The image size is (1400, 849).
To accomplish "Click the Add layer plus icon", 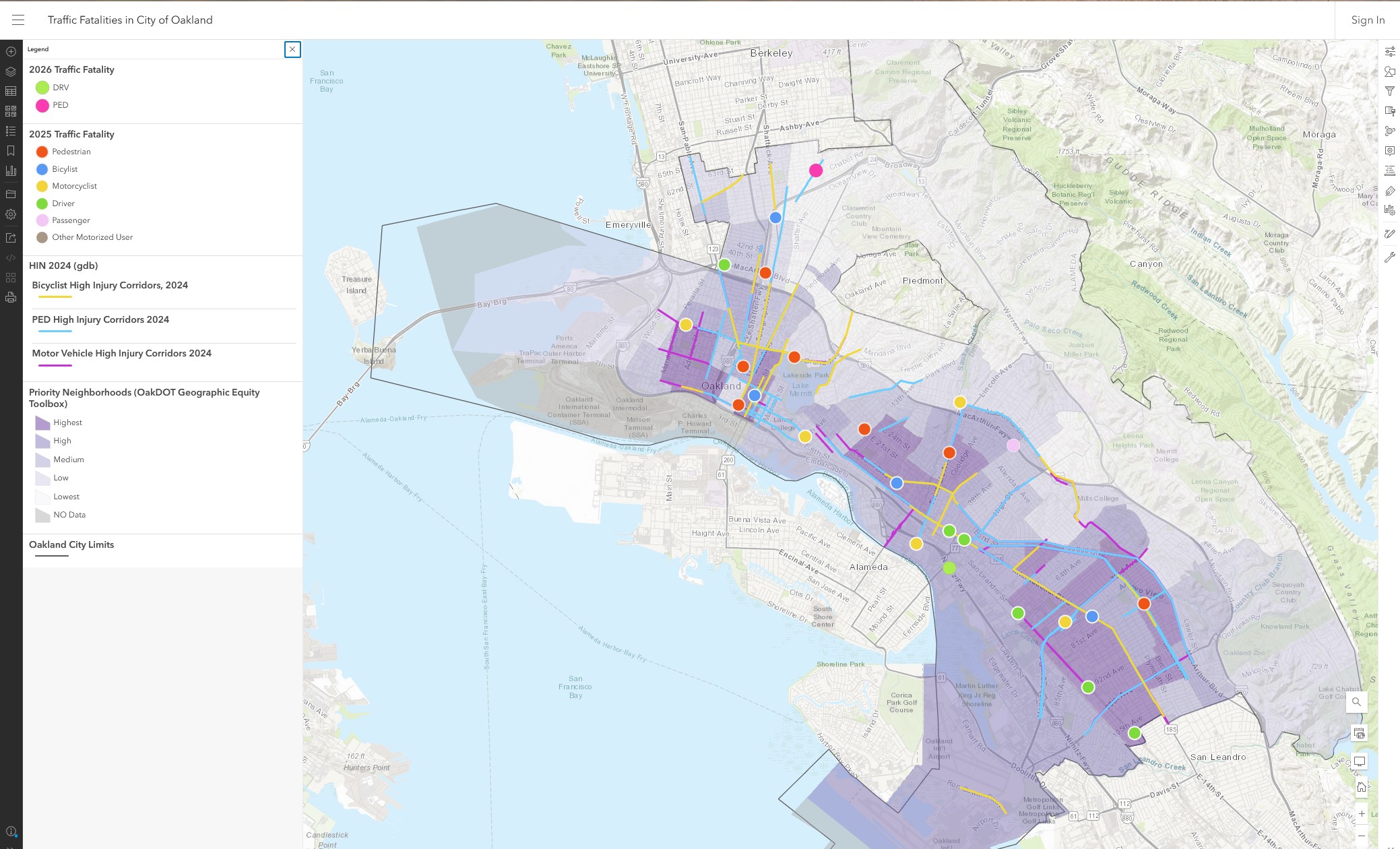I will pos(11,52).
